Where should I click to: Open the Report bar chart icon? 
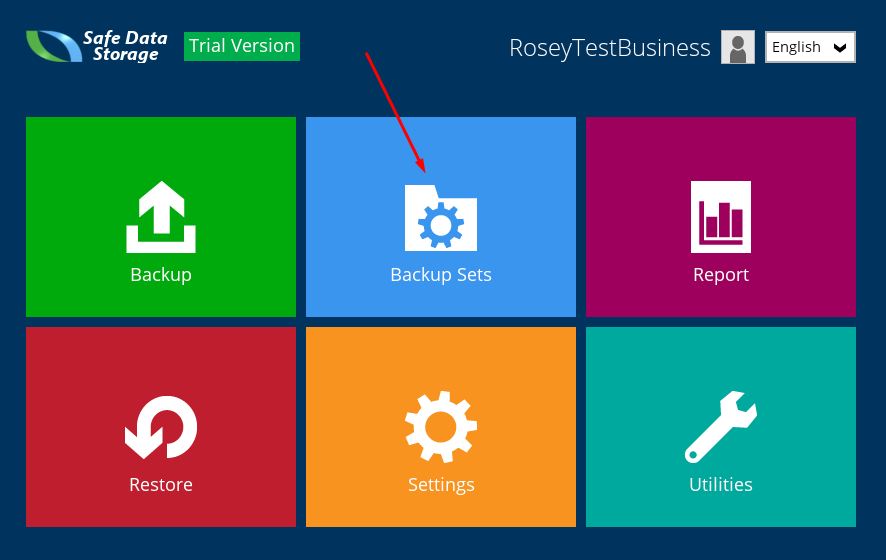pos(721,217)
